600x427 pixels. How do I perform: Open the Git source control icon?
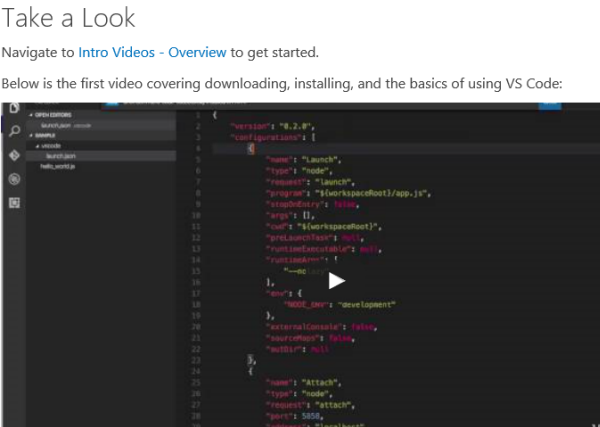pos(14,155)
